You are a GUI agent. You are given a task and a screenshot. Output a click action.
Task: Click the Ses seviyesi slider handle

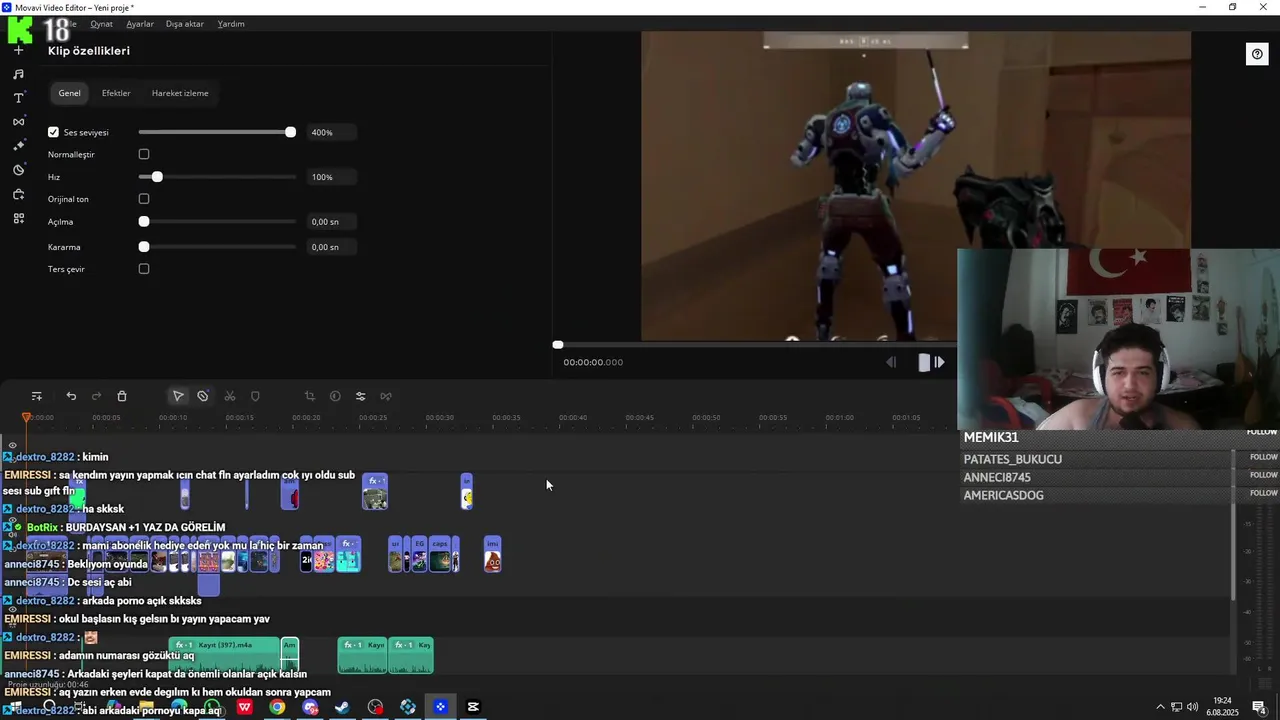click(290, 132)
